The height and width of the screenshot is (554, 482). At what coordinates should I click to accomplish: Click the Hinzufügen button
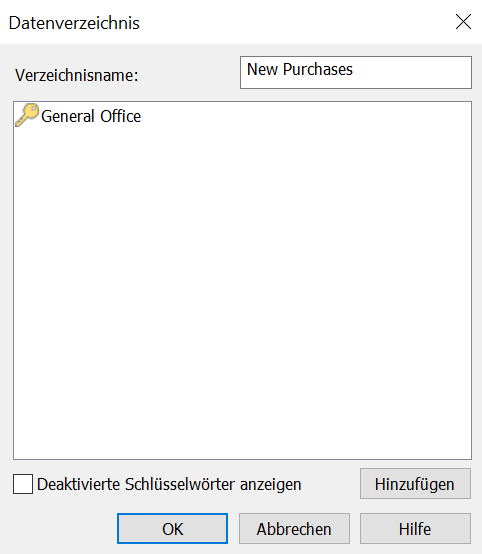(415, 484)
